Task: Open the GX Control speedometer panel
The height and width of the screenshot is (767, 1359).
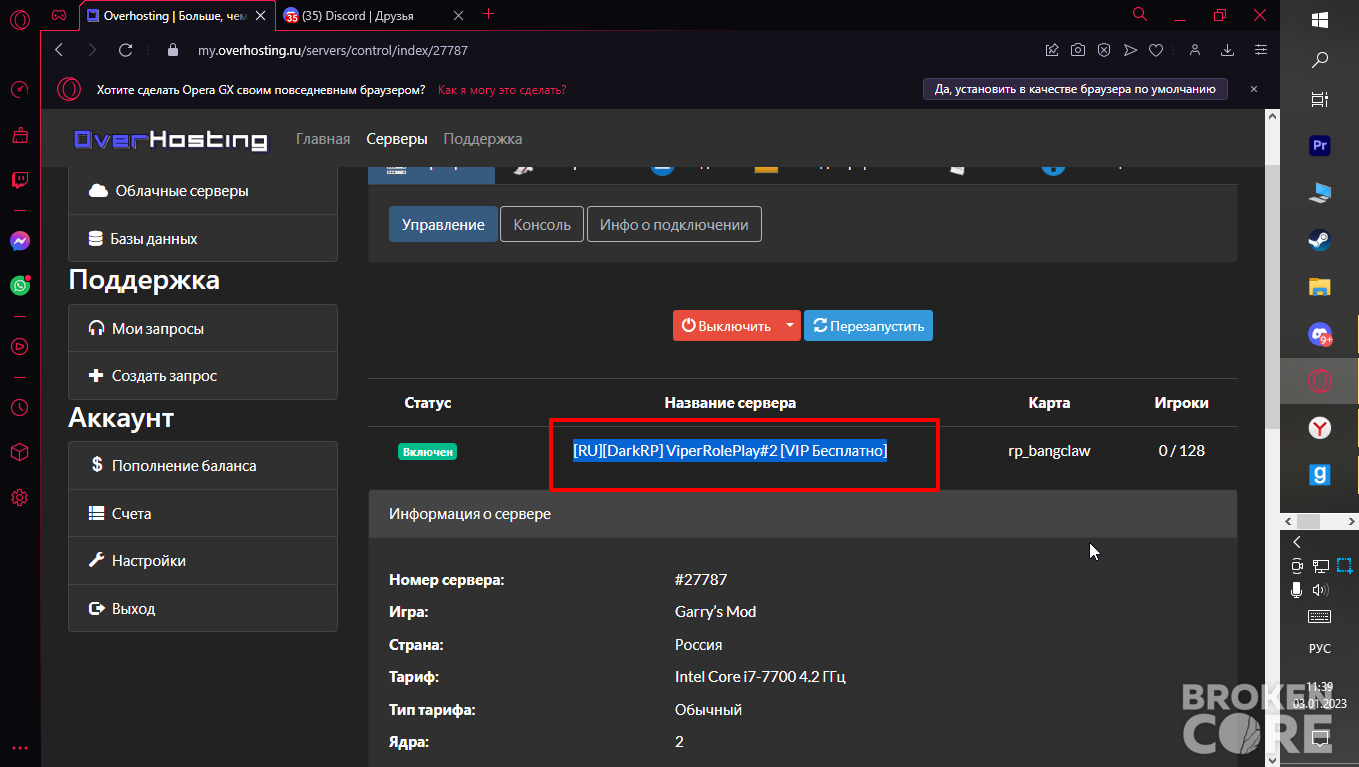Action: click(20, 89)
